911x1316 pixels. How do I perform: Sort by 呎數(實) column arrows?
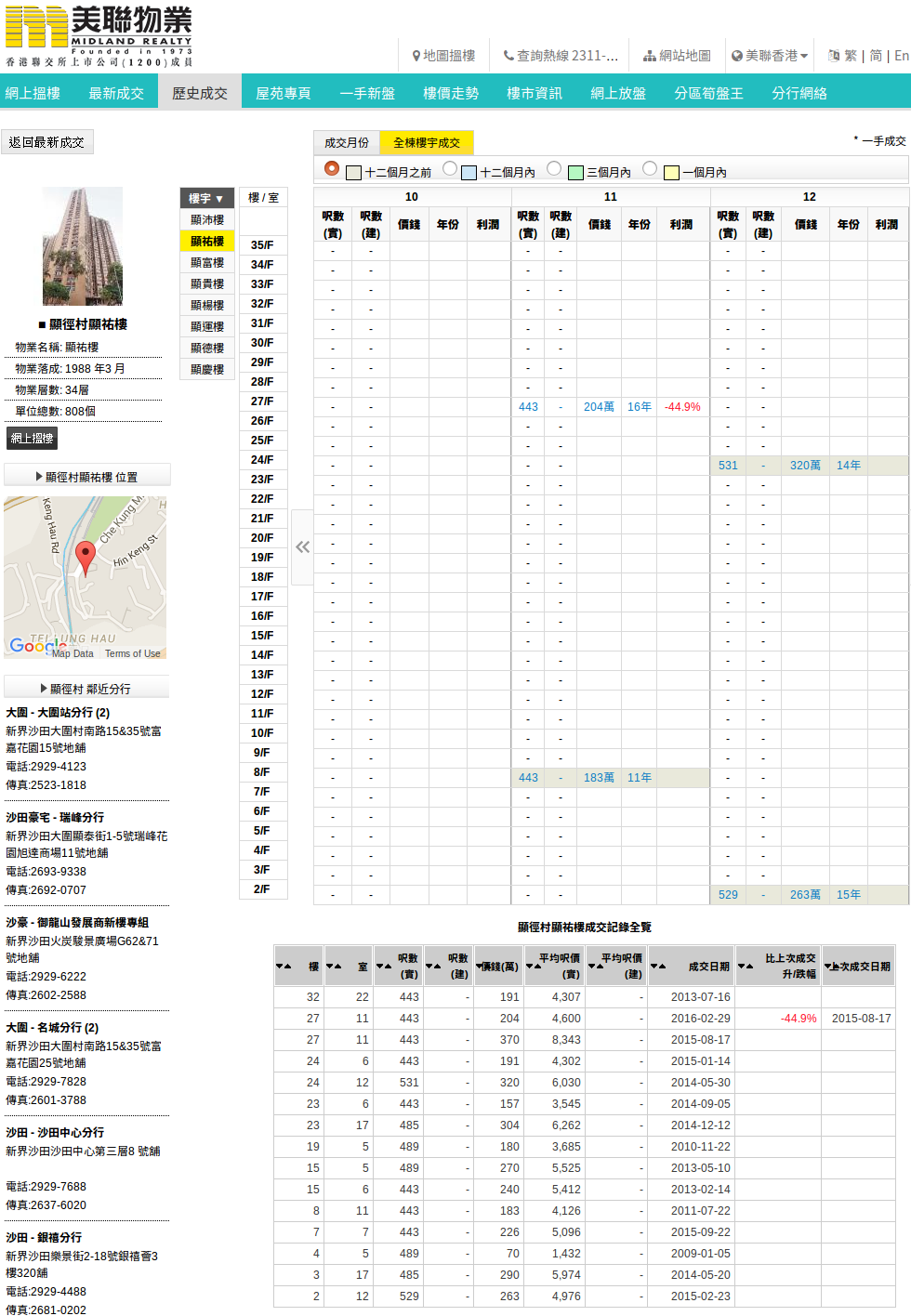point(384,967)
